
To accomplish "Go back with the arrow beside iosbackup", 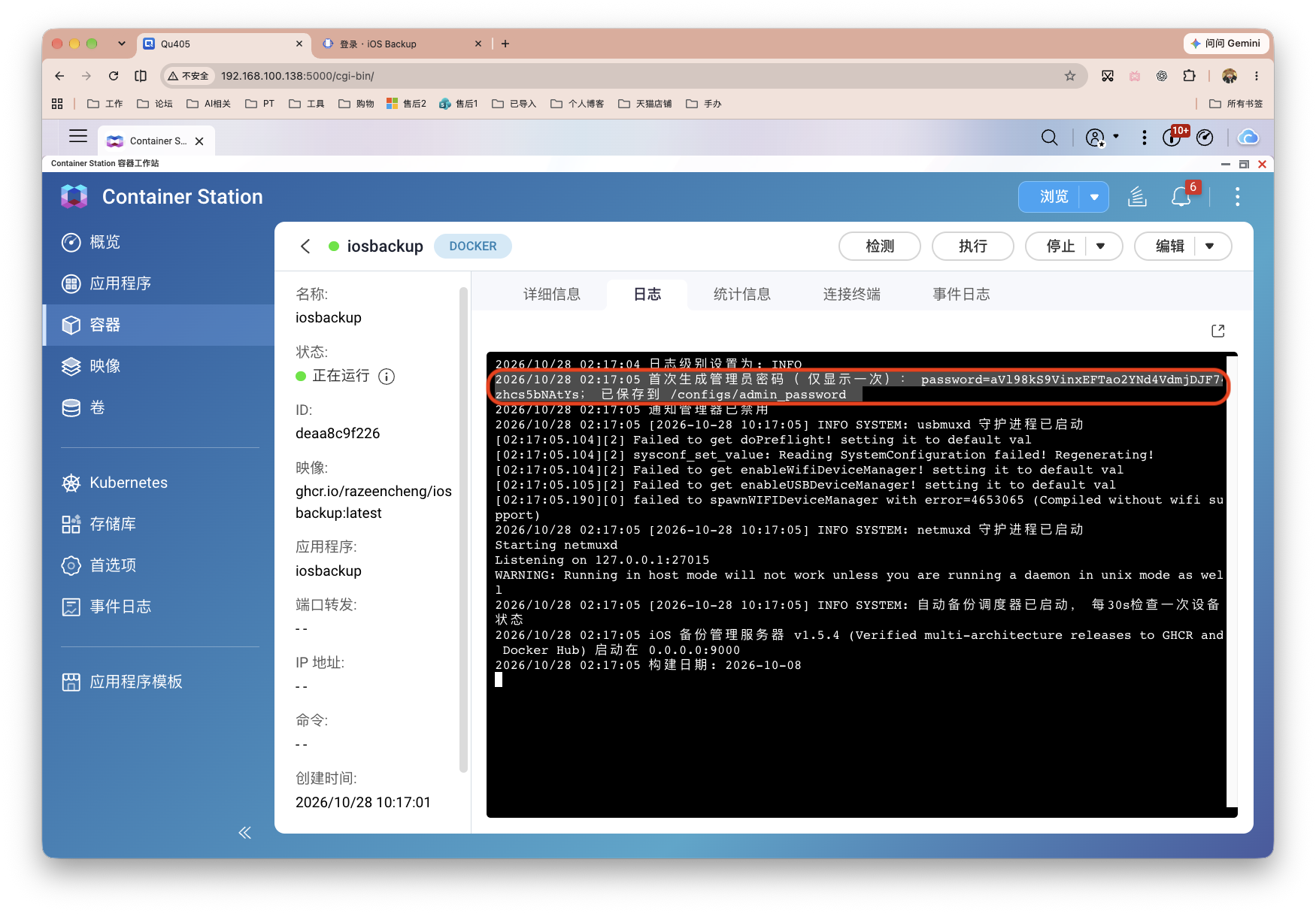I will tap(305, 247).
